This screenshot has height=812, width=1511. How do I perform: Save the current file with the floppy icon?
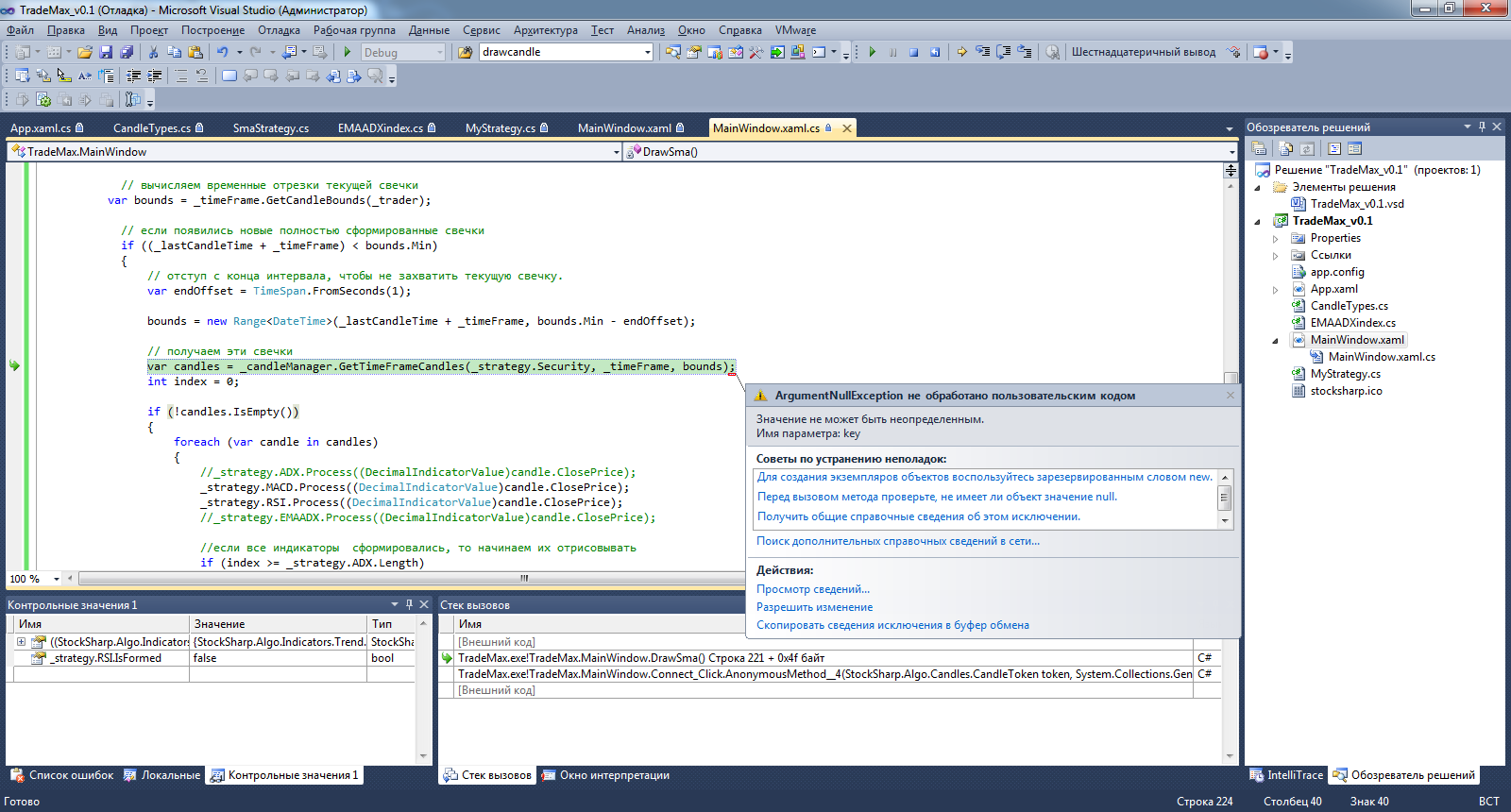coord(106,52)
